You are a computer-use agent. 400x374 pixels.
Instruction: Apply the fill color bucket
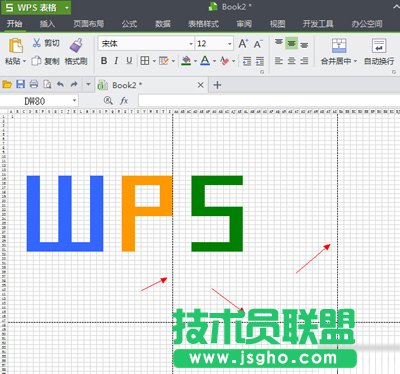tap(186, 61)
